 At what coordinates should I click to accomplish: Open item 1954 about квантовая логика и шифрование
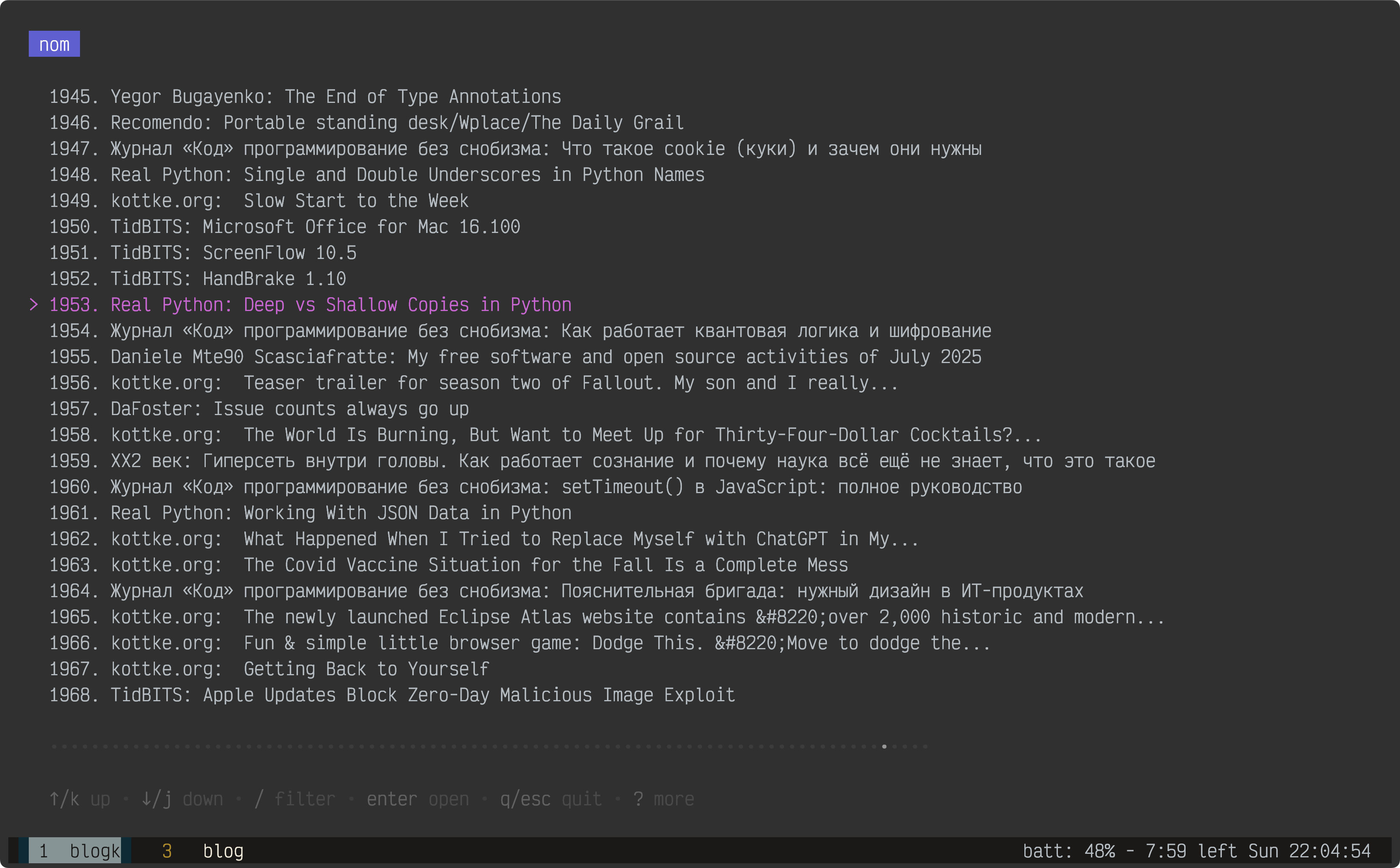tap(520, 331)
